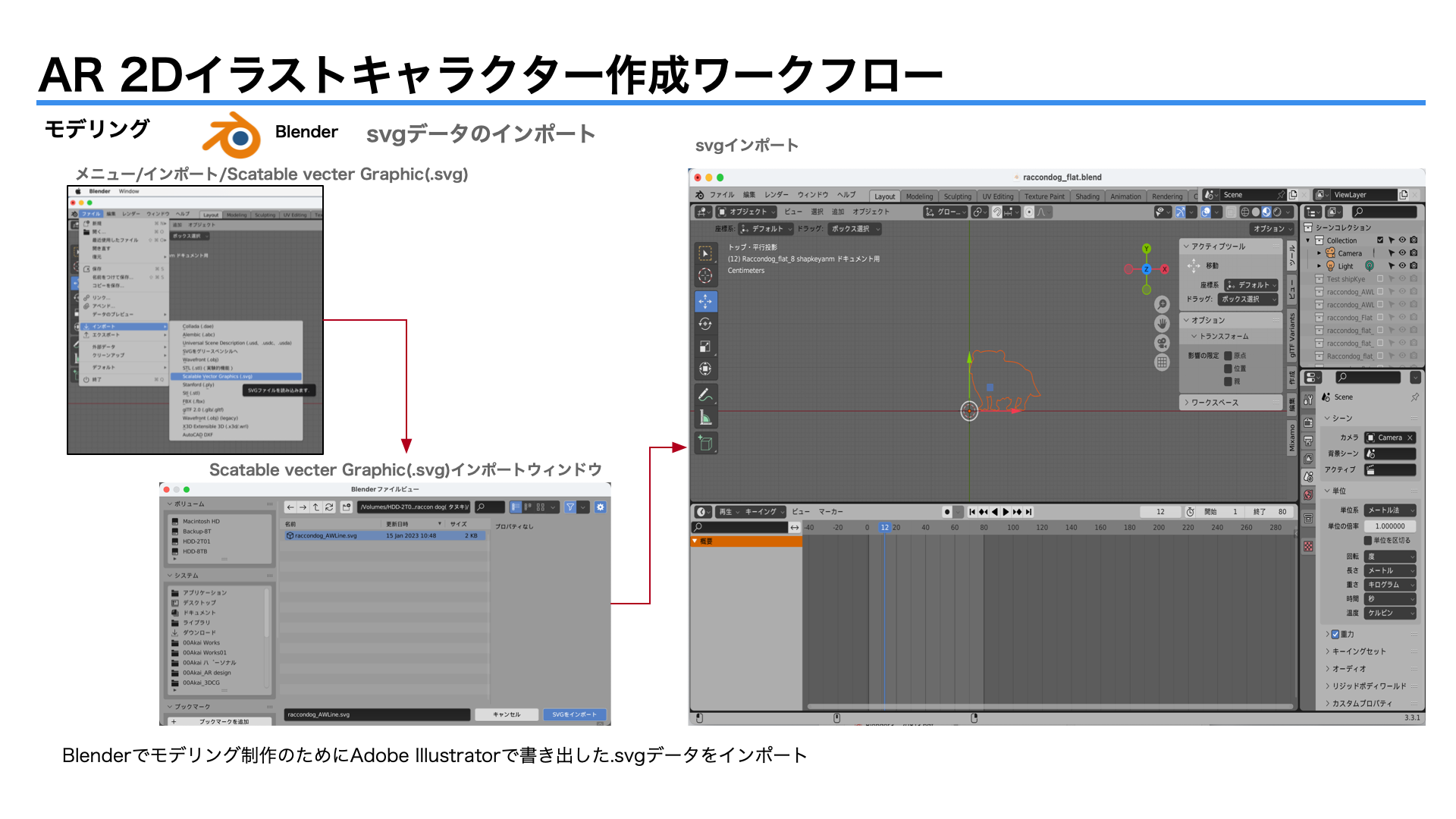Screen dimensions: 1456x819
Task: Click timeline horizontal scrollbar
Action: tap(1050, 706)
